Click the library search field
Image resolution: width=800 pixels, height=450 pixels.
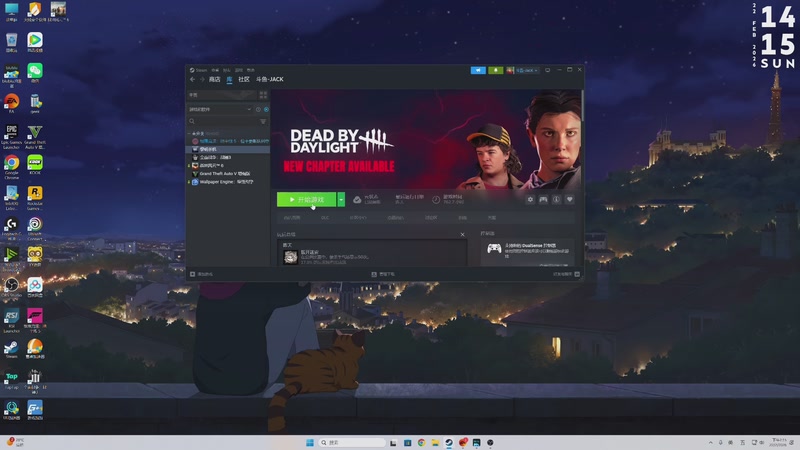coord(223,121)
